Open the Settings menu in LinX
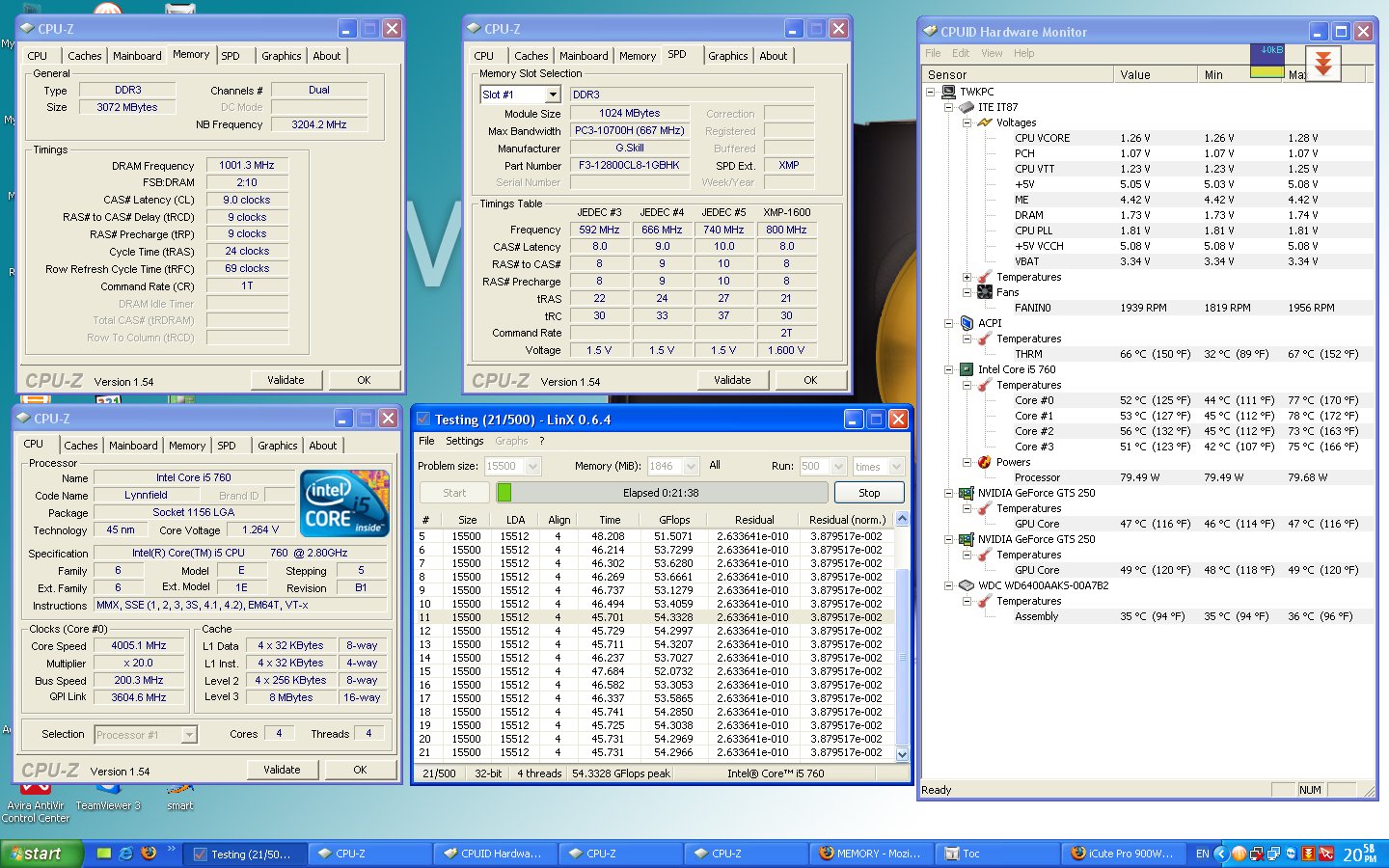1389x868 pixels. 464,441
